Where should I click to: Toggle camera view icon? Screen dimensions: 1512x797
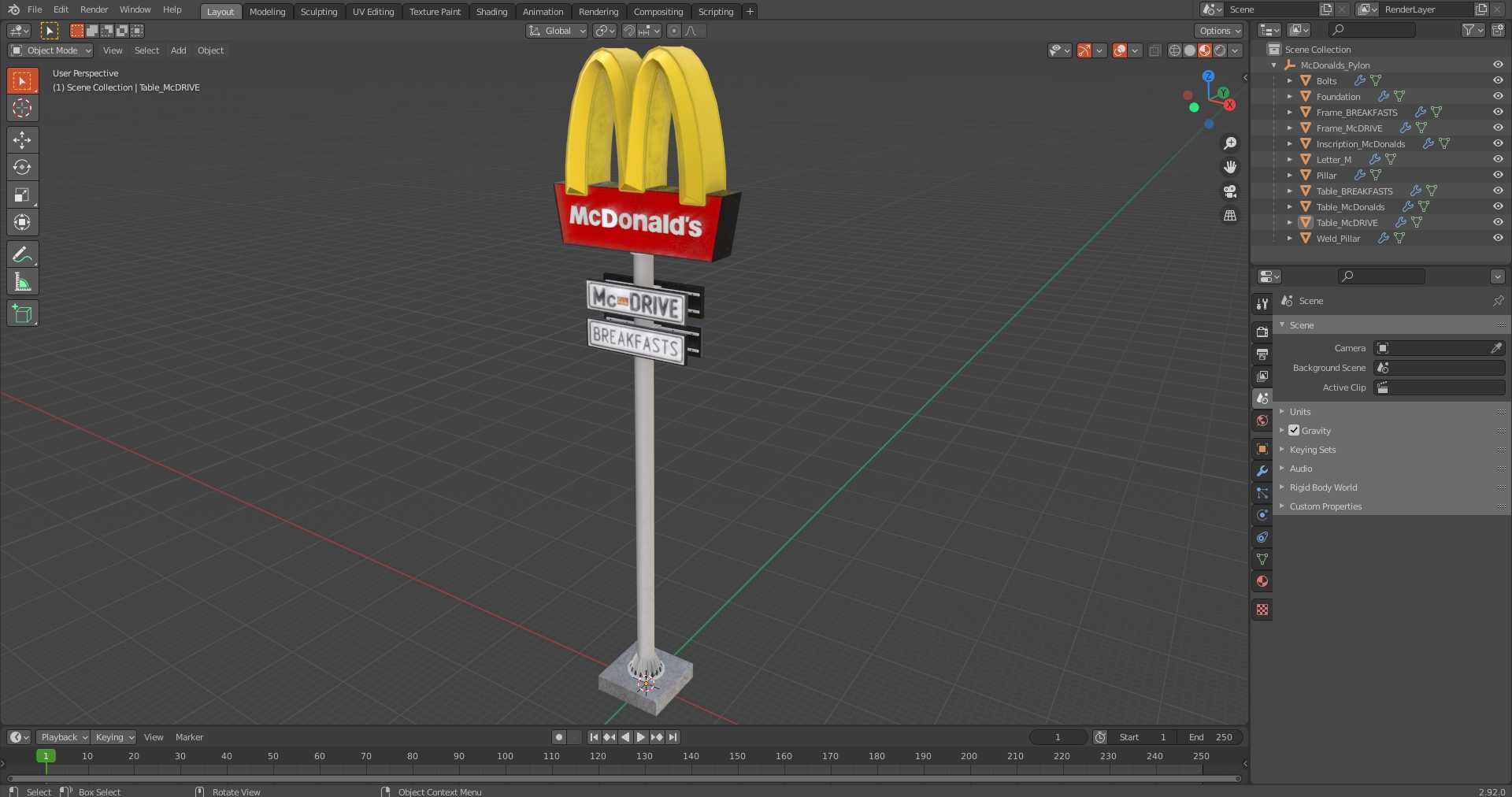click(1230, 191)
